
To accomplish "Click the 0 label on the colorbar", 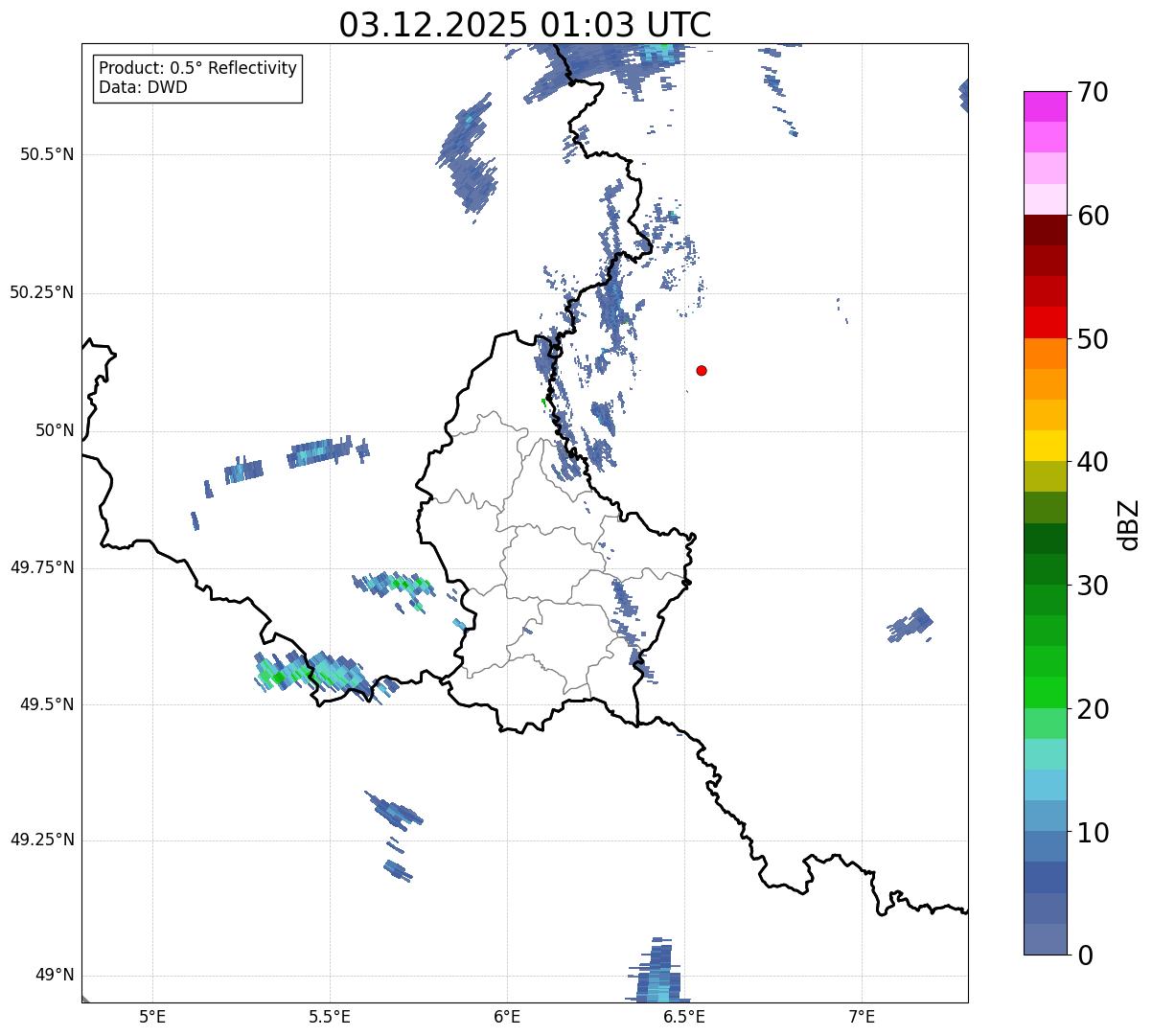I will [x=1085, y=955].
